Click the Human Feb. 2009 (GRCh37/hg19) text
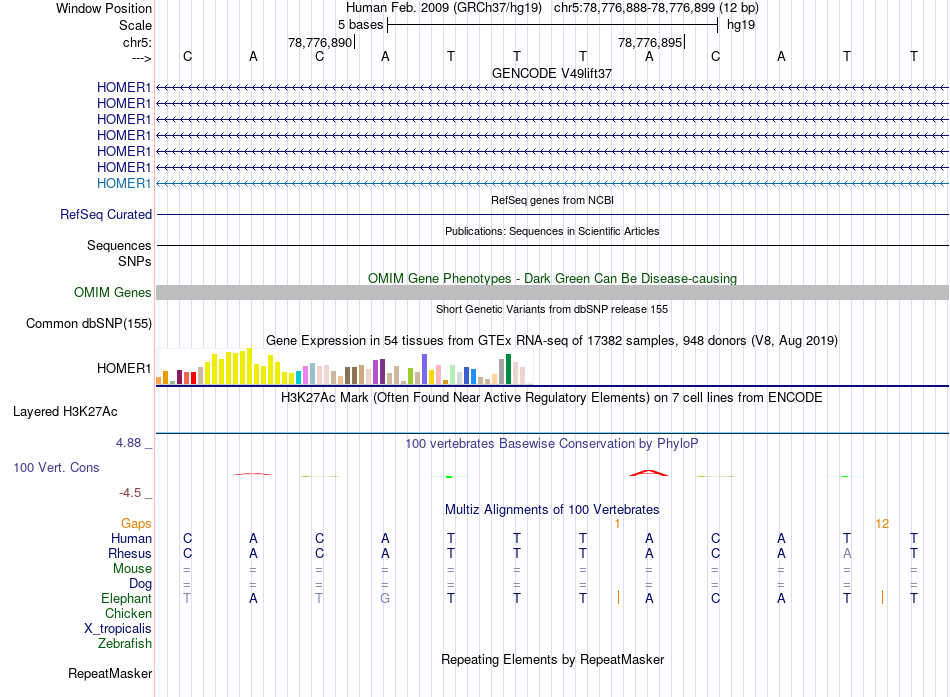The image size is (950, 697). (x=443, y=8)
